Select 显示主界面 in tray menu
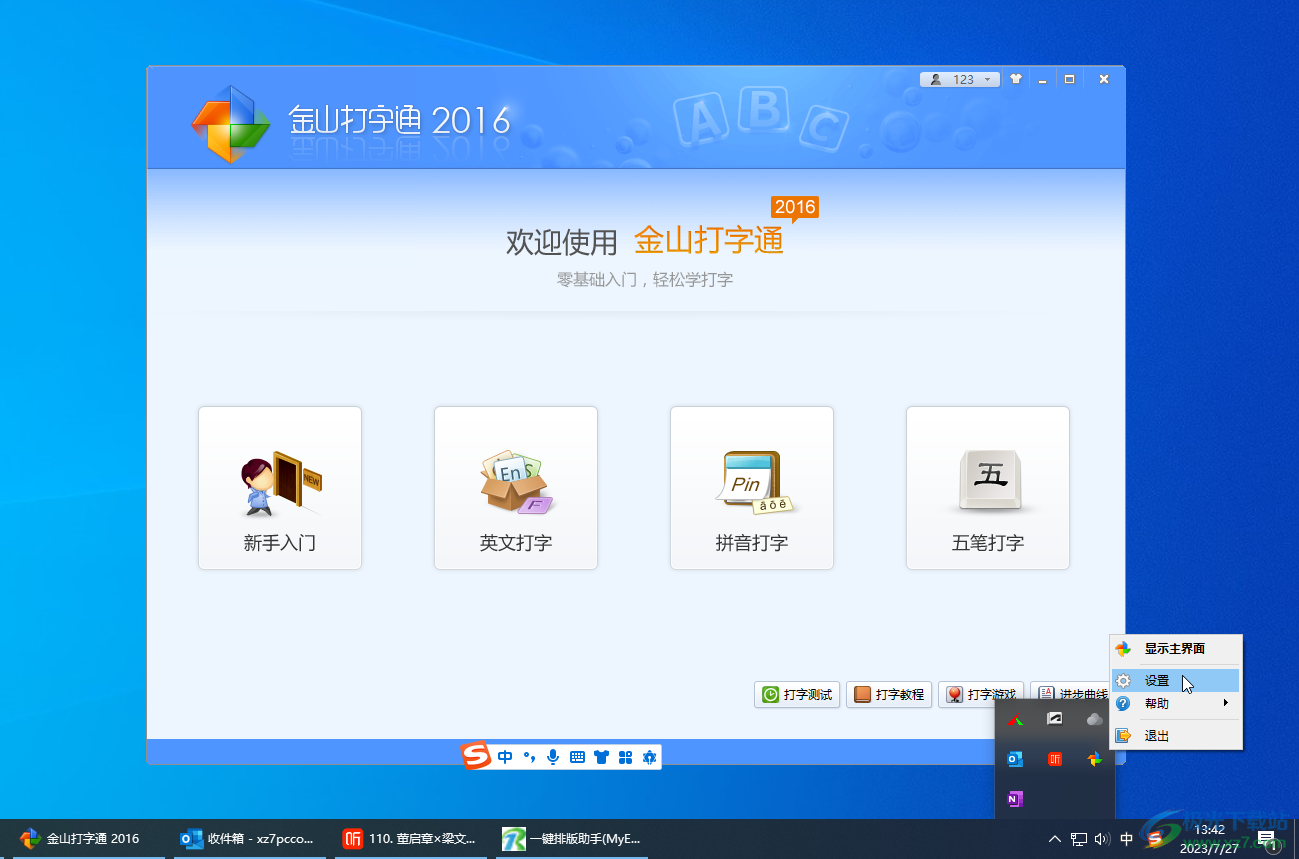Screen dimensions: 1299x859 tap(1176, 649)
